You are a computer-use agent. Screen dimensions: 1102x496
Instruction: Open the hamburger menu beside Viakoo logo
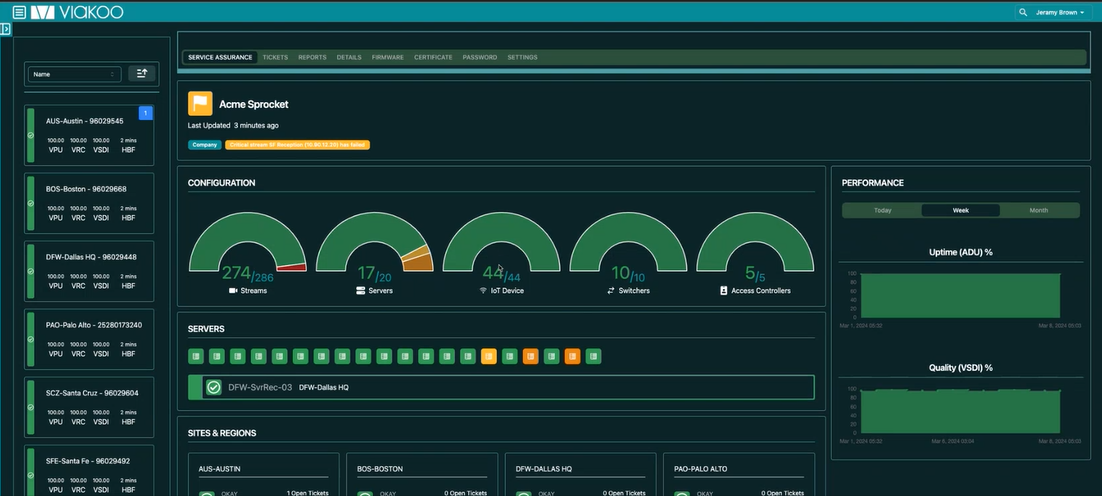[x=19, y=12]
